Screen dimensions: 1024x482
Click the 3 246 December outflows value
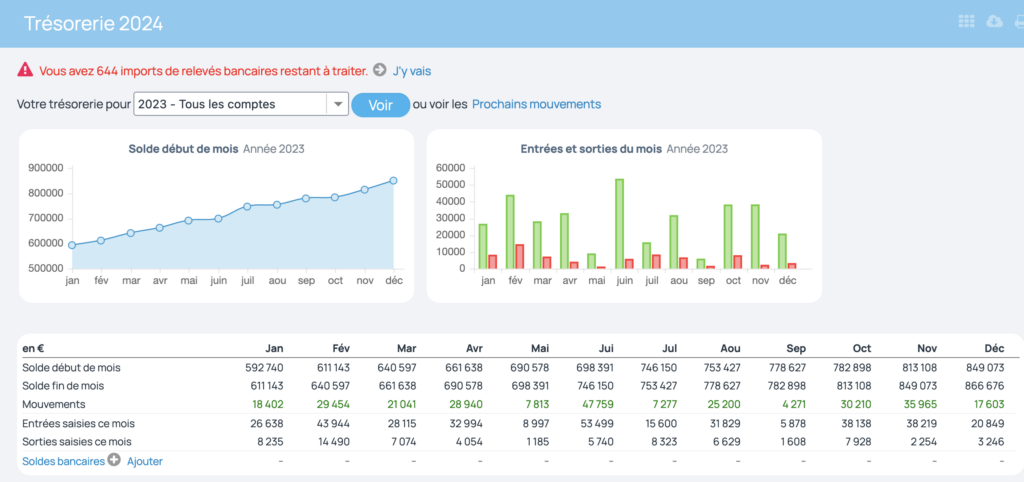click(989, 442)
